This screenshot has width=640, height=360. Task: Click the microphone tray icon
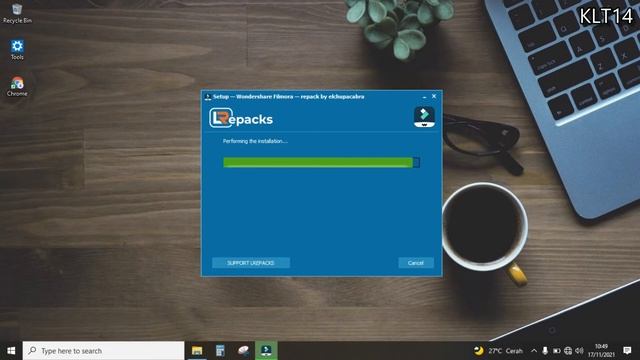[545, 351]
